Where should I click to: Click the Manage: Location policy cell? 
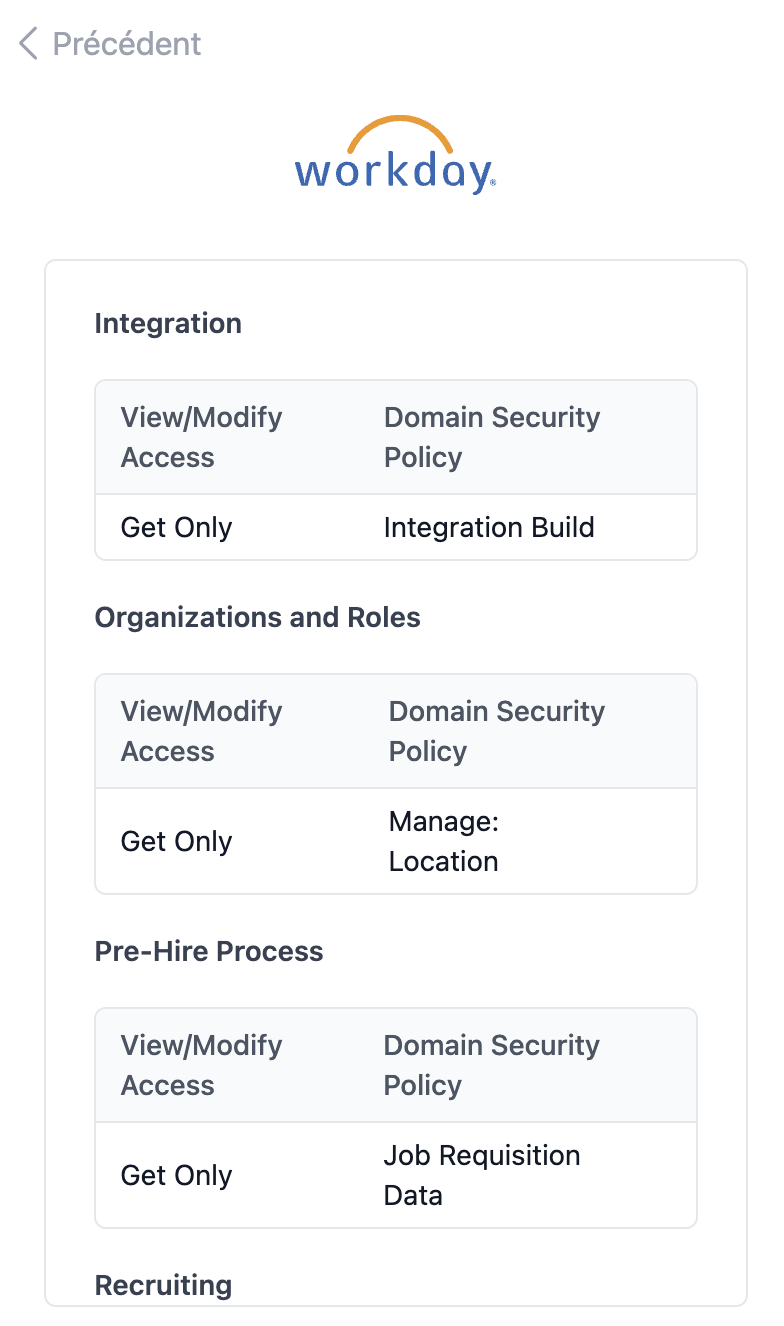coord(444,841)
